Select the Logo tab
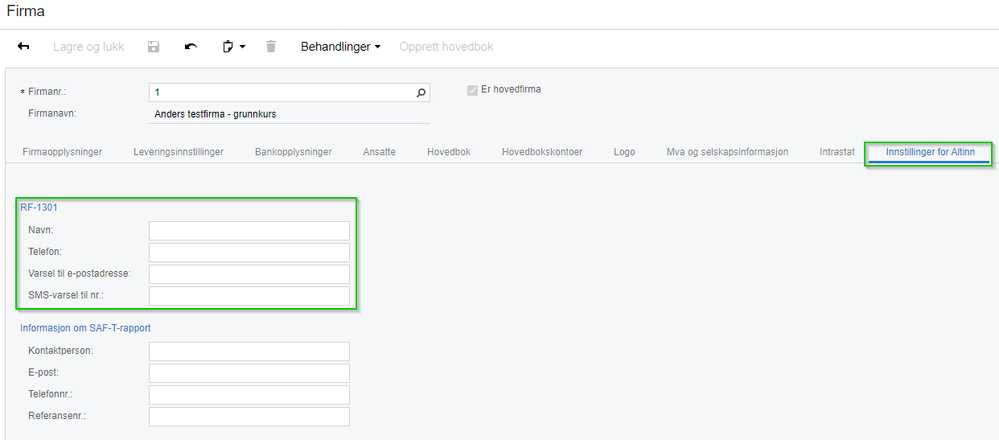The image size is (999, 440). point(624,152)
